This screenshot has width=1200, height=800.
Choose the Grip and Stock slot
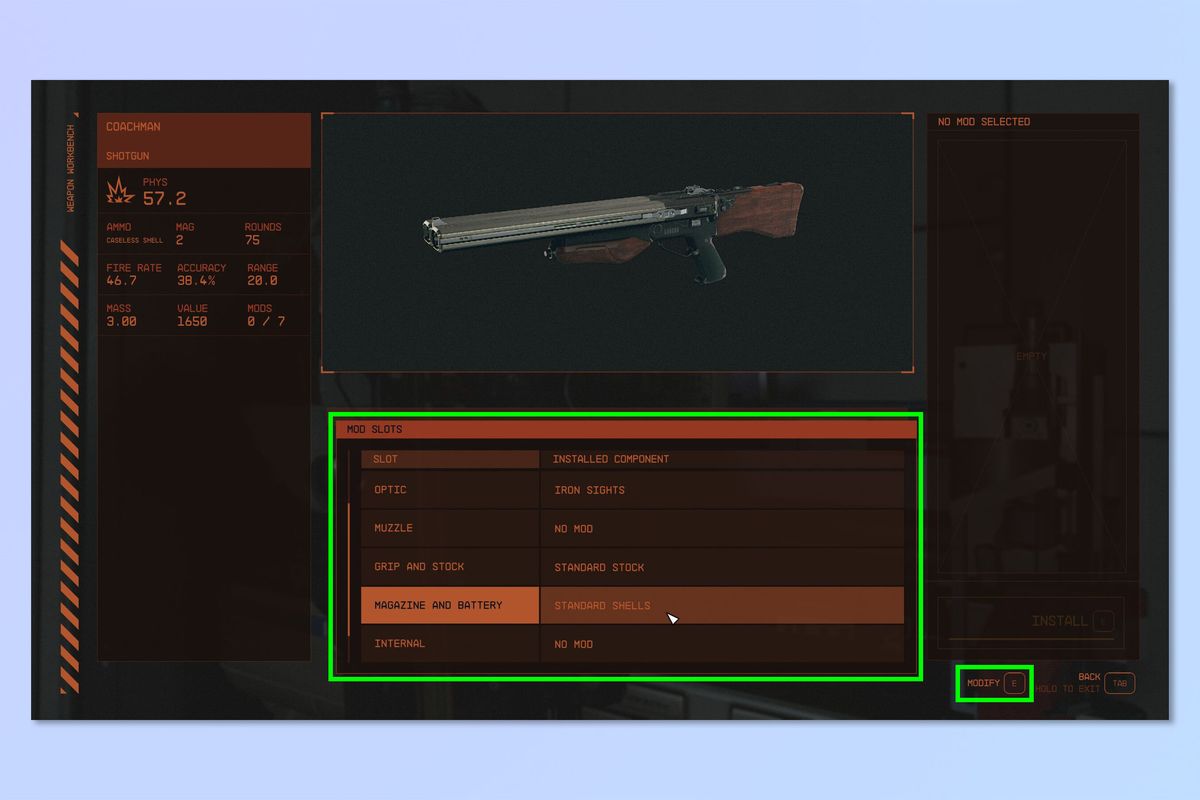pos(449,566)
